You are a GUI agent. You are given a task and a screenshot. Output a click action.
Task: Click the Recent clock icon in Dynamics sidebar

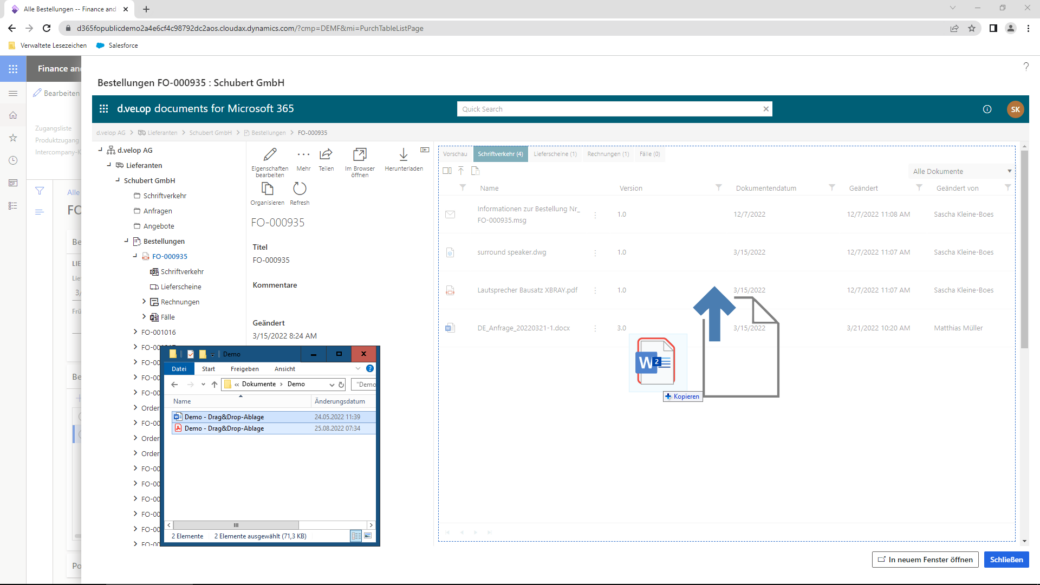point(13,161)
